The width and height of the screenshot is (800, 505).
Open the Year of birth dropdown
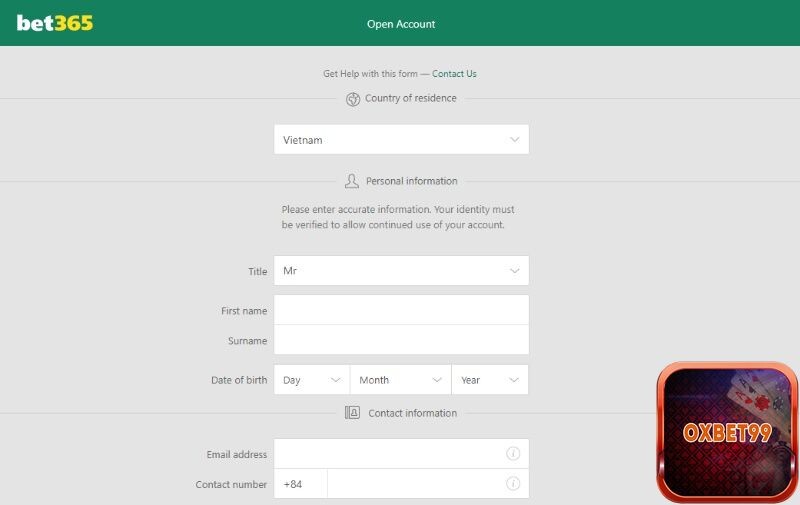click(489, 380)
